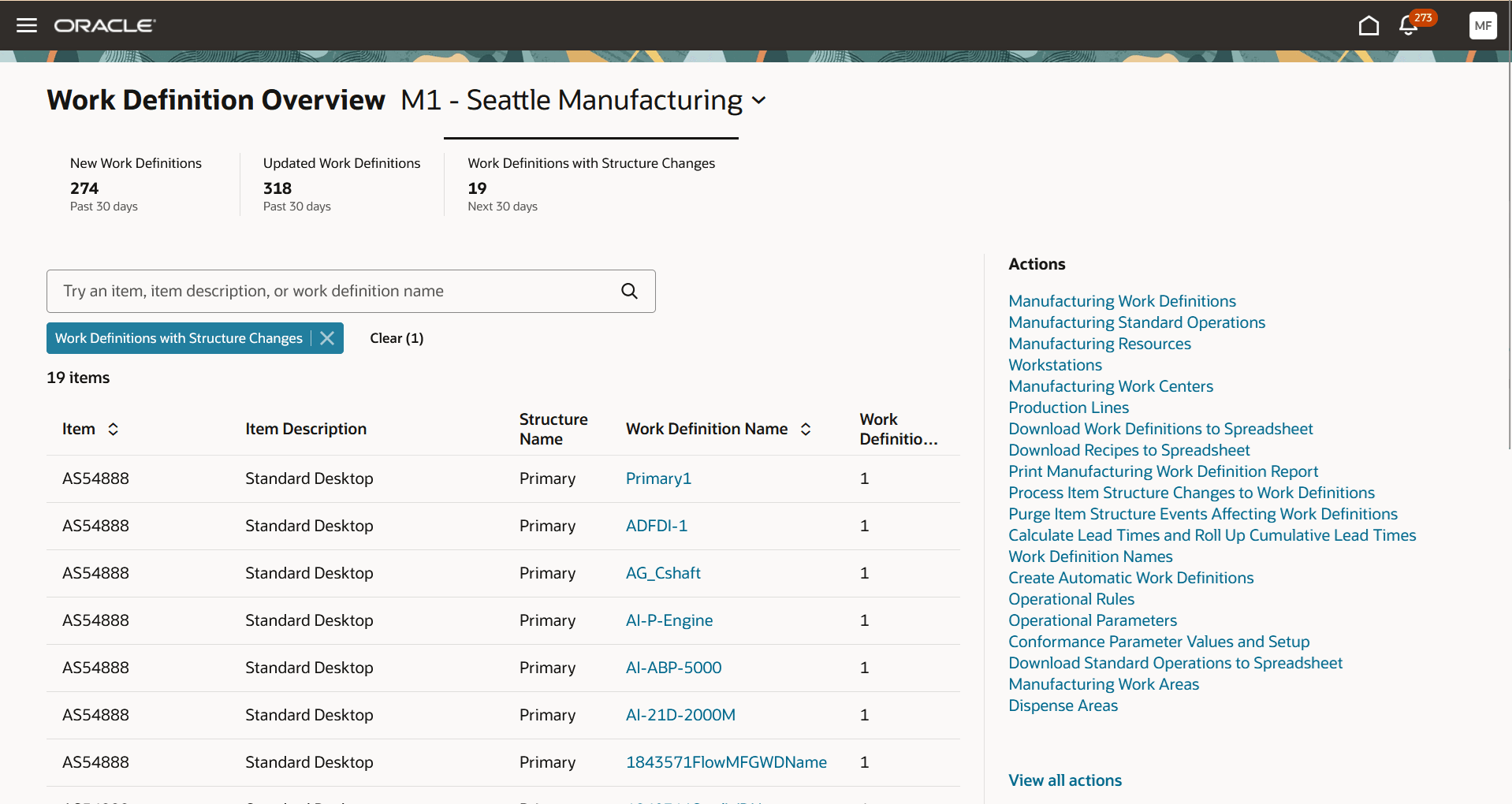Click Process Item Structure Changes to Work Definitions
1512x804 pixels.
(1191, 493)
